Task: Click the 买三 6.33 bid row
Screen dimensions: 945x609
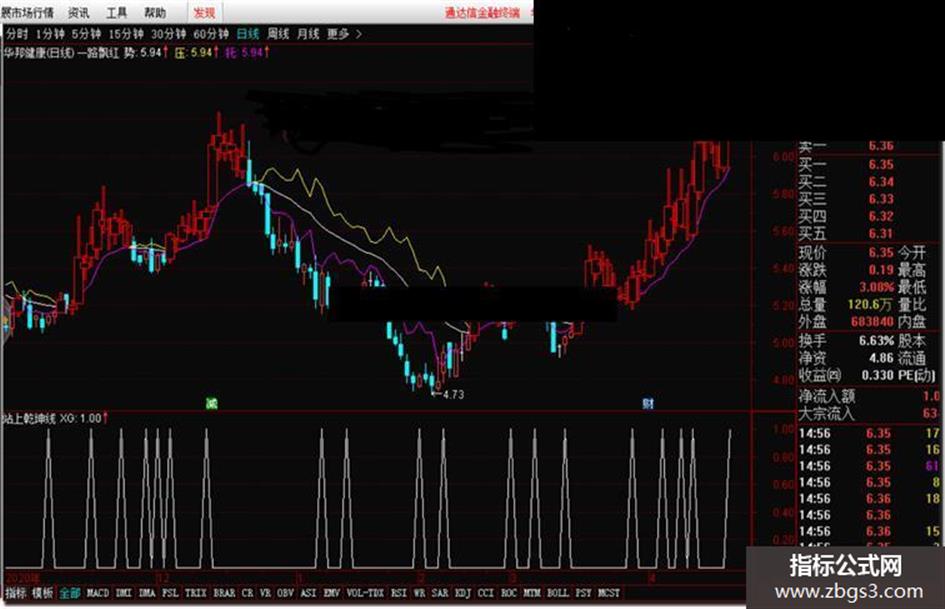Action: coord(846,199)
